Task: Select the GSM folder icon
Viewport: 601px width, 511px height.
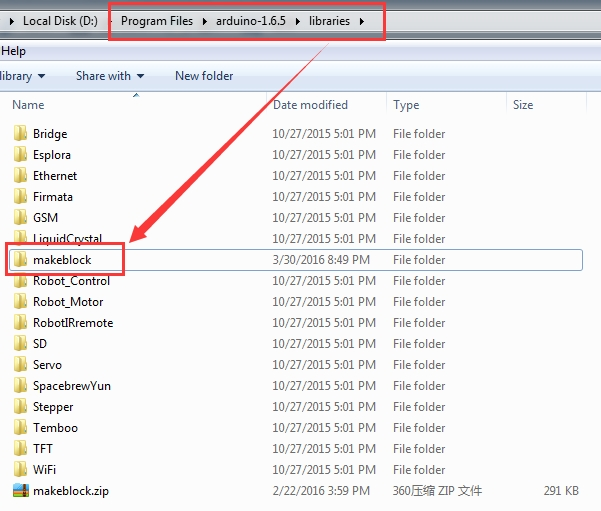Action: 20,217
